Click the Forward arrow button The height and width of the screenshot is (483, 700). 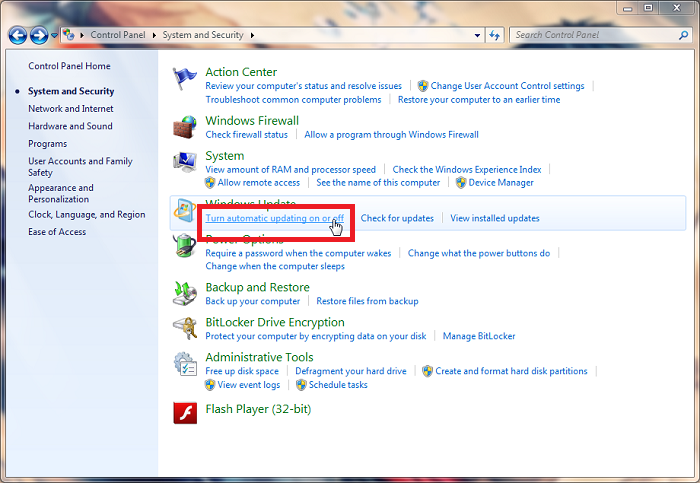click(x=39, y=35)
